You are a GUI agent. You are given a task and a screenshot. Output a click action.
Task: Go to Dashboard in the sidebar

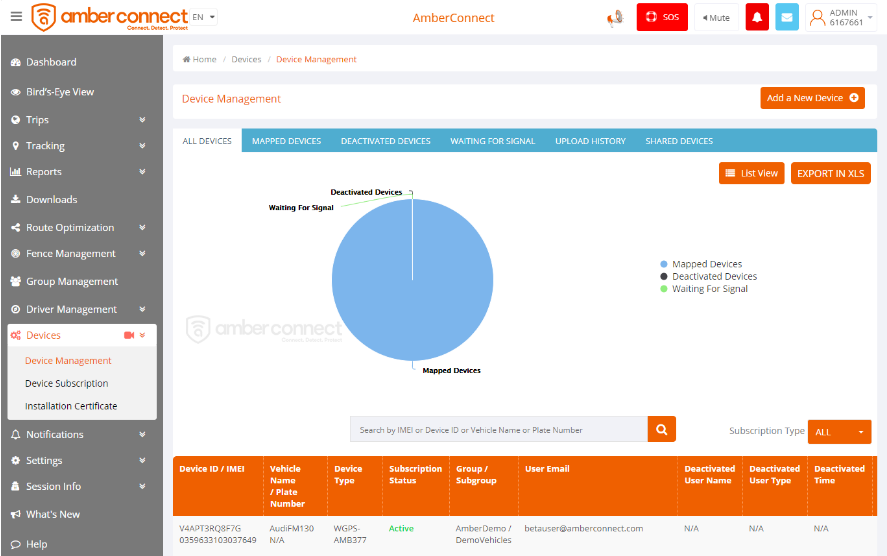(x=51, y=62)
